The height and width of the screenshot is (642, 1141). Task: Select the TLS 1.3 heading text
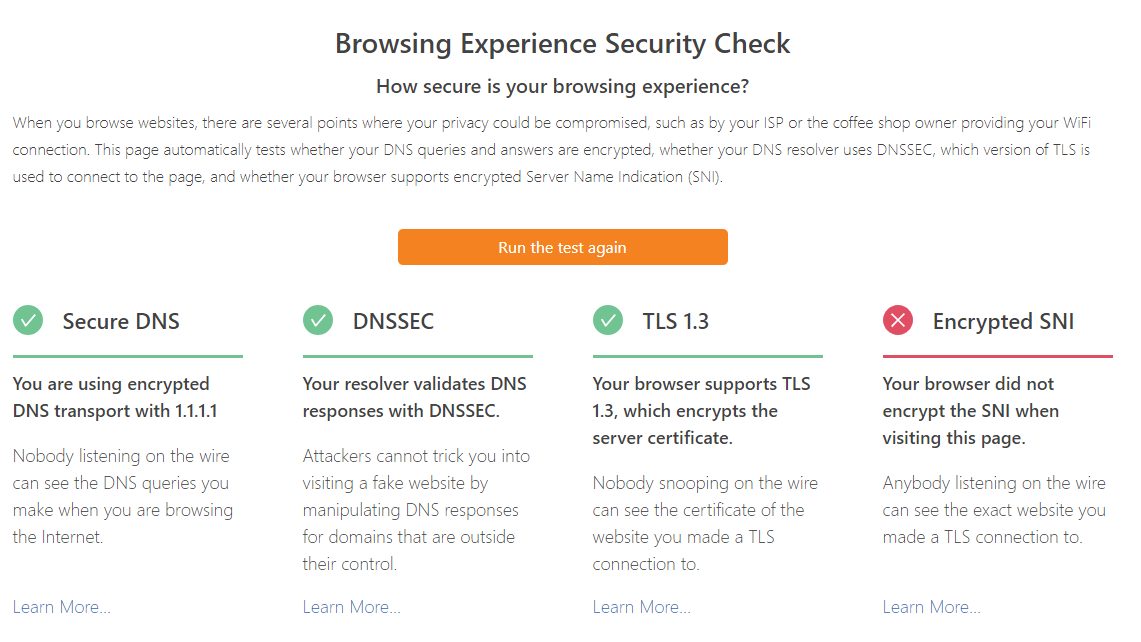675,321
